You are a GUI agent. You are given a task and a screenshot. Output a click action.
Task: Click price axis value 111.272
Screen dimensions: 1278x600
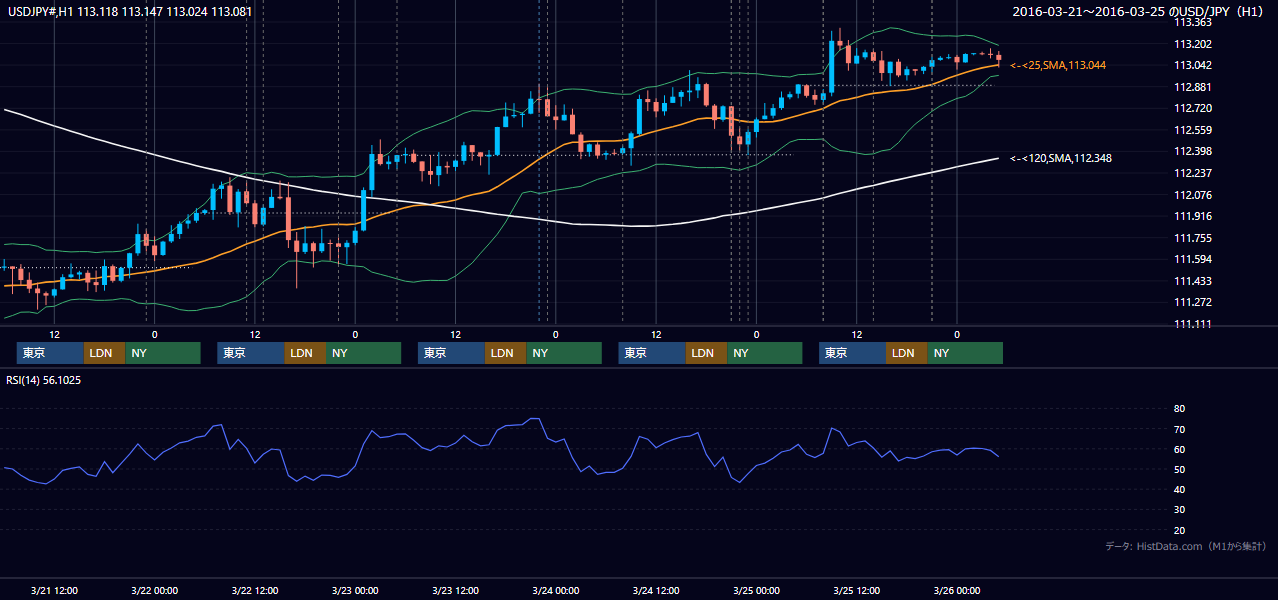point(1192,302)
